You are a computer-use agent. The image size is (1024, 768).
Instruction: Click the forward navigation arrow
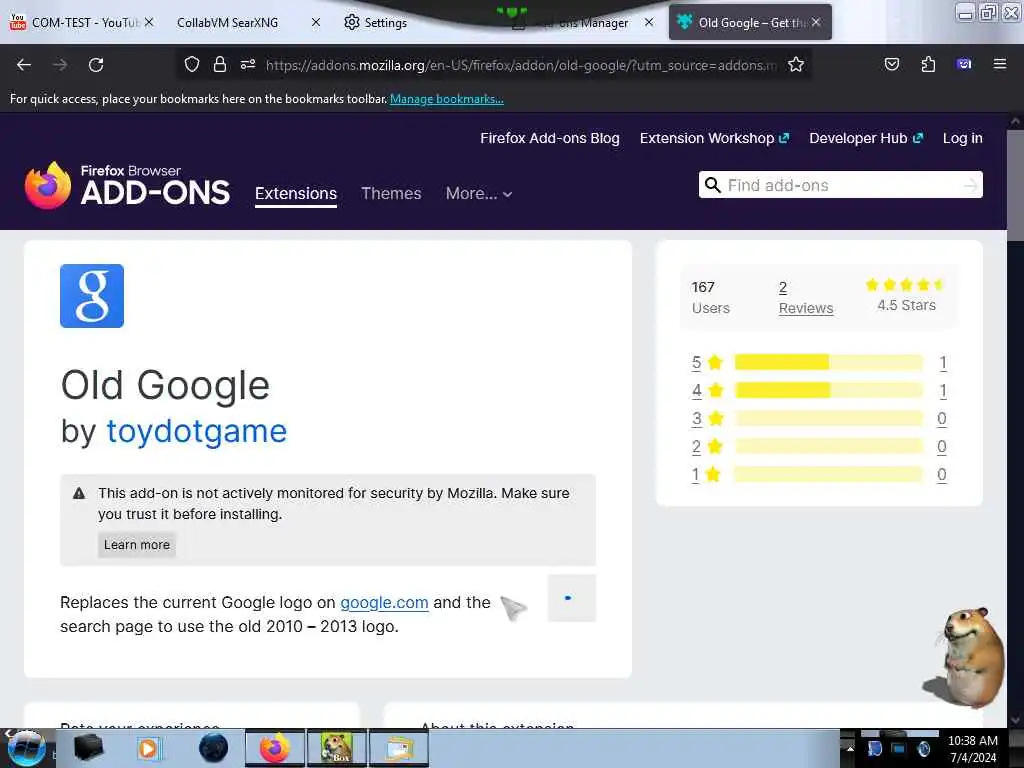point(59,65)
